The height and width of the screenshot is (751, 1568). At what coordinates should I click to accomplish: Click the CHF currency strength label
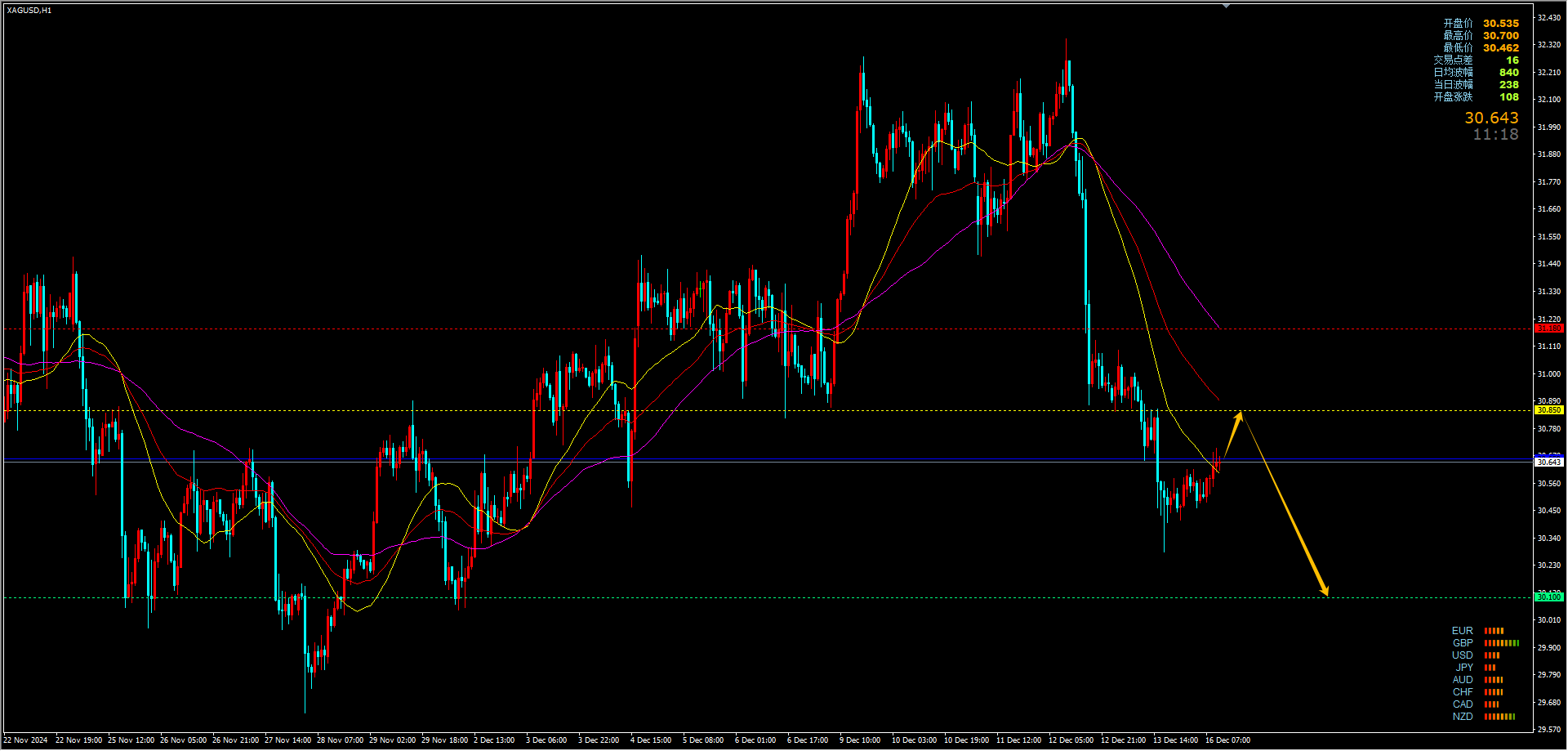point(1463,692)
